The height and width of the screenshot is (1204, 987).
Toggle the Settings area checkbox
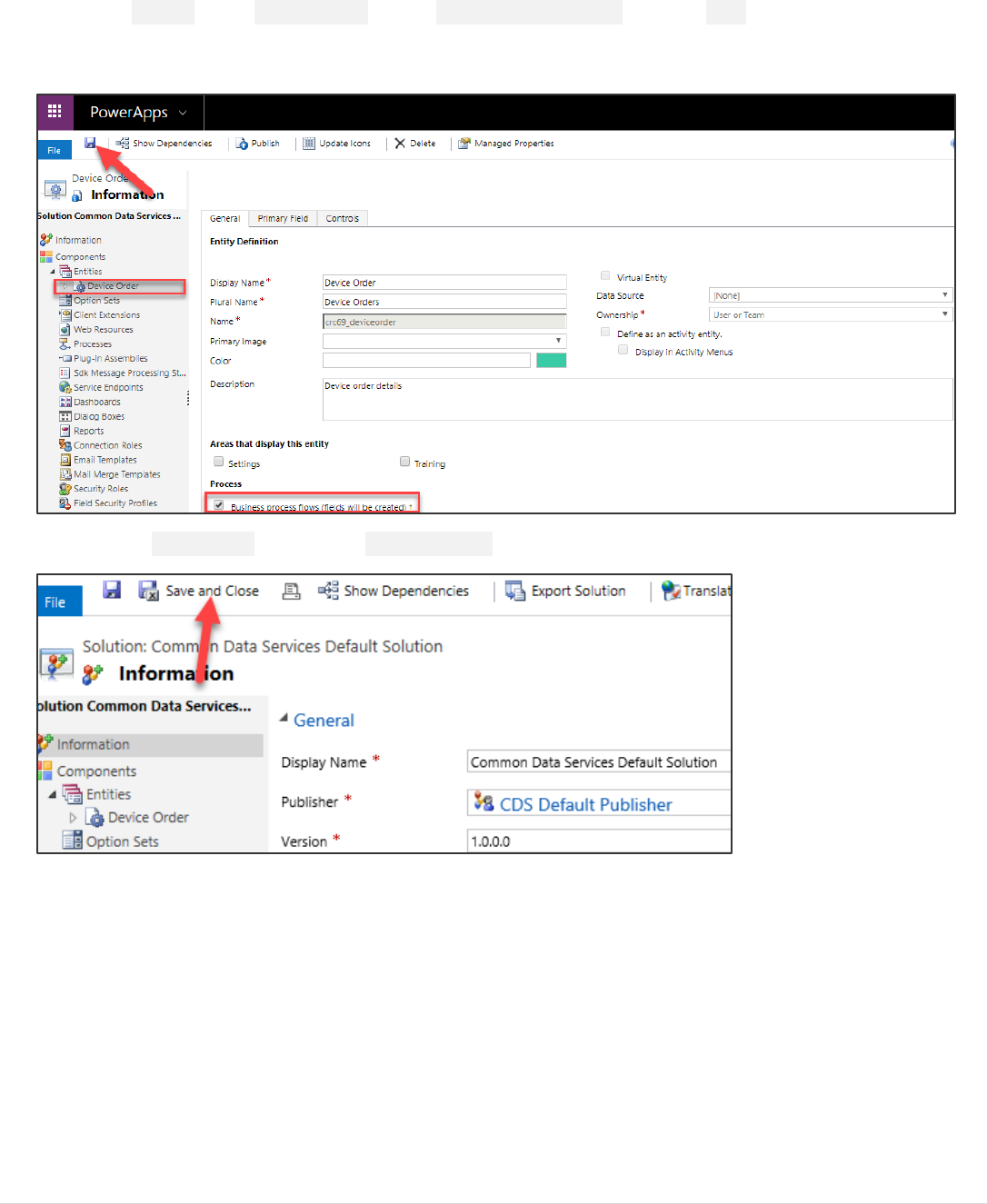(218, 462)
